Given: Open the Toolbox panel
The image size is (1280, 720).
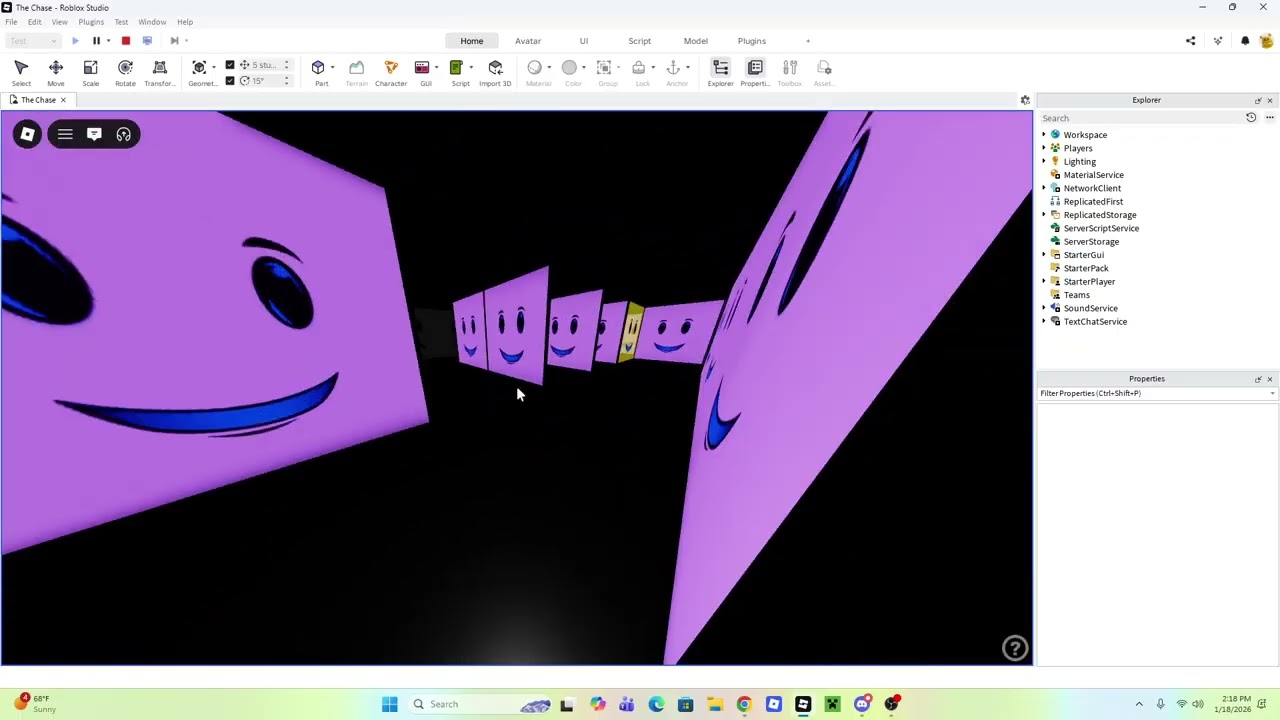Looking at the screenshot, I should pos(790,72).
